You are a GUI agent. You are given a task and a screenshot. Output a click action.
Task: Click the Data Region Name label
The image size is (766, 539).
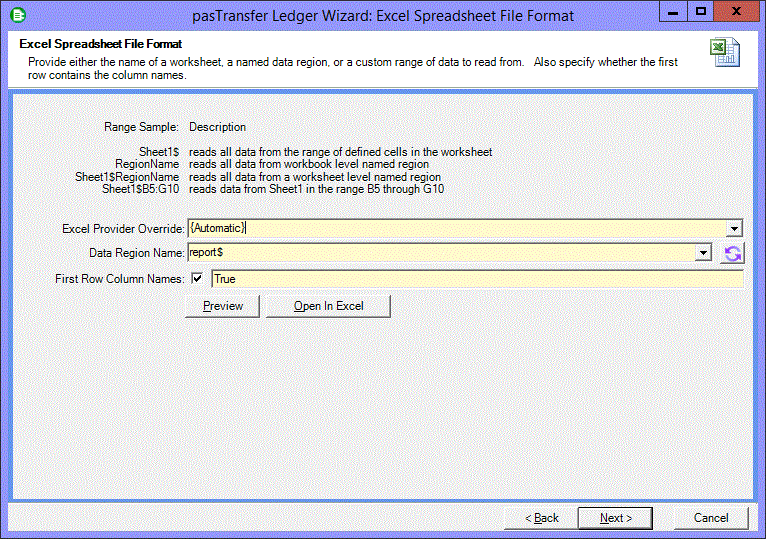137,253
